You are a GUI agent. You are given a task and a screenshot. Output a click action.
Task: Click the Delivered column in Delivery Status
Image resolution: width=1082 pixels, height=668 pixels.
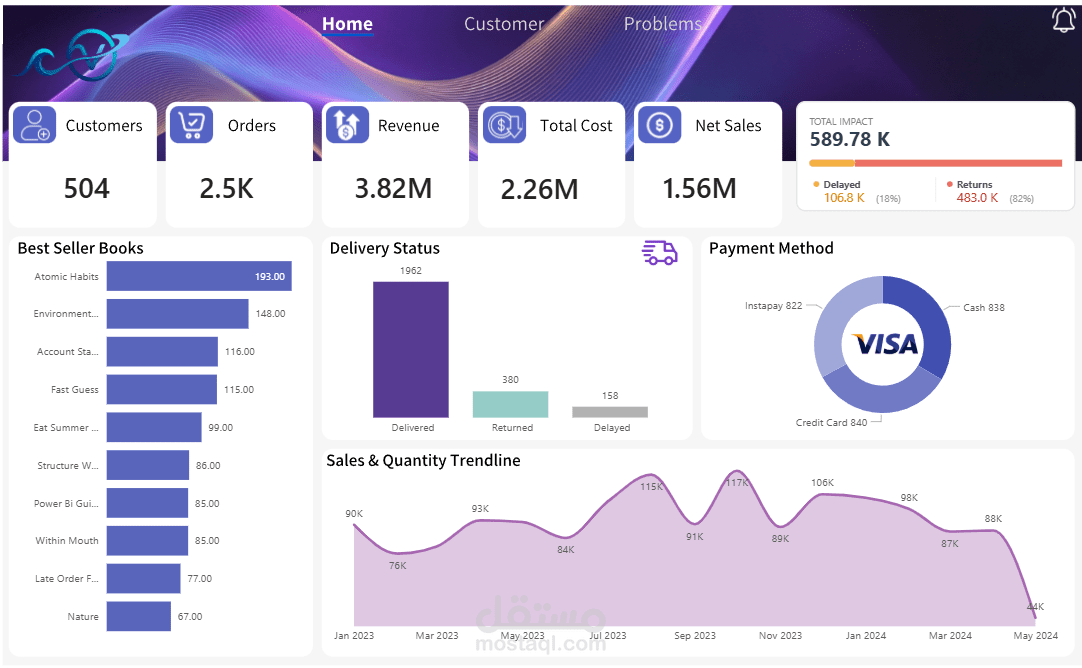coord(411,349)
